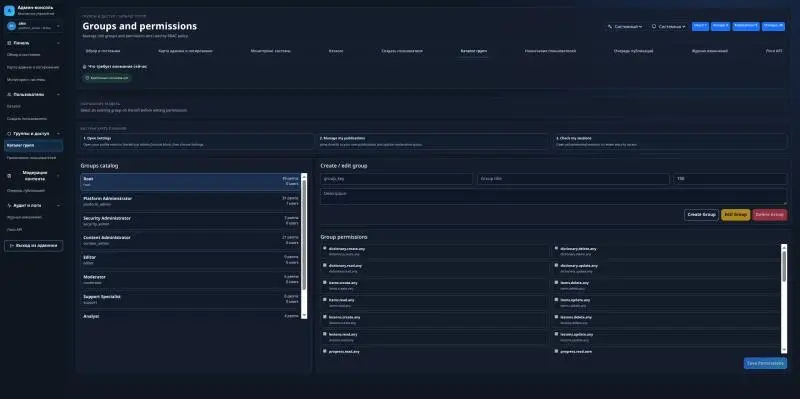Collapse the Аудит и логи section chevron

pos(58,206)
